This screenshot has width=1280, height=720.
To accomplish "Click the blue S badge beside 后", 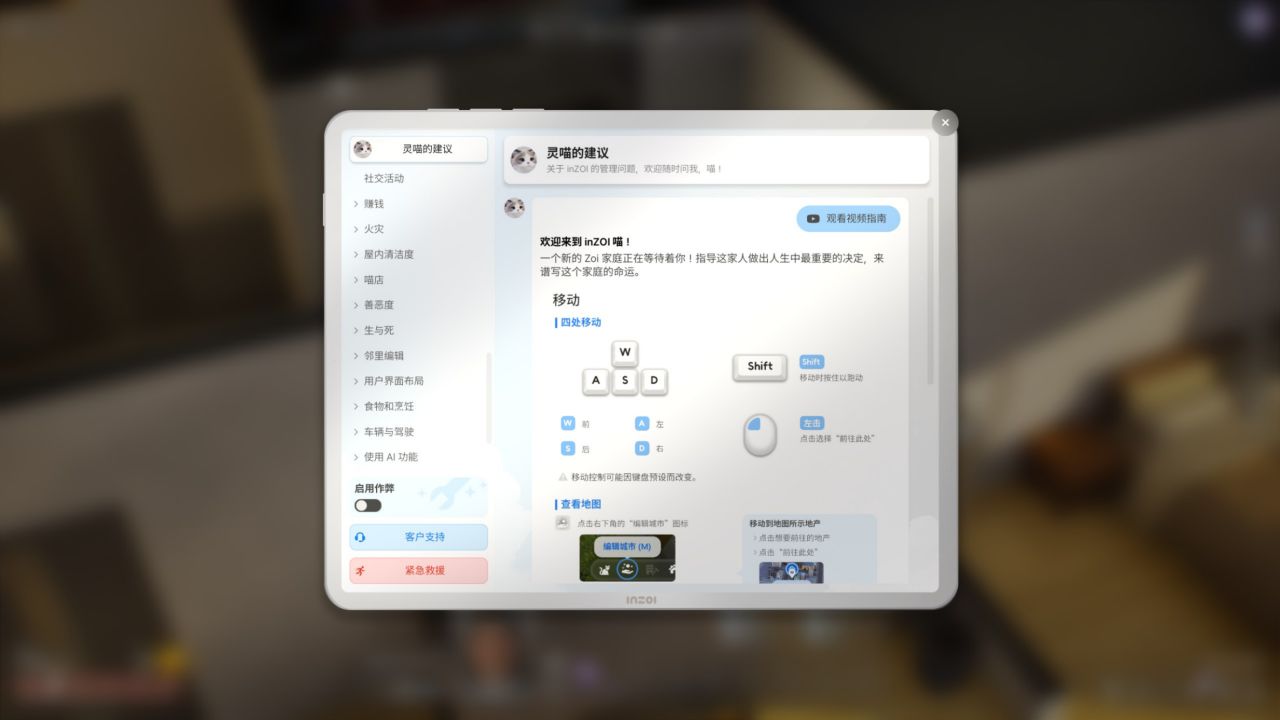I will coord(568,449).
